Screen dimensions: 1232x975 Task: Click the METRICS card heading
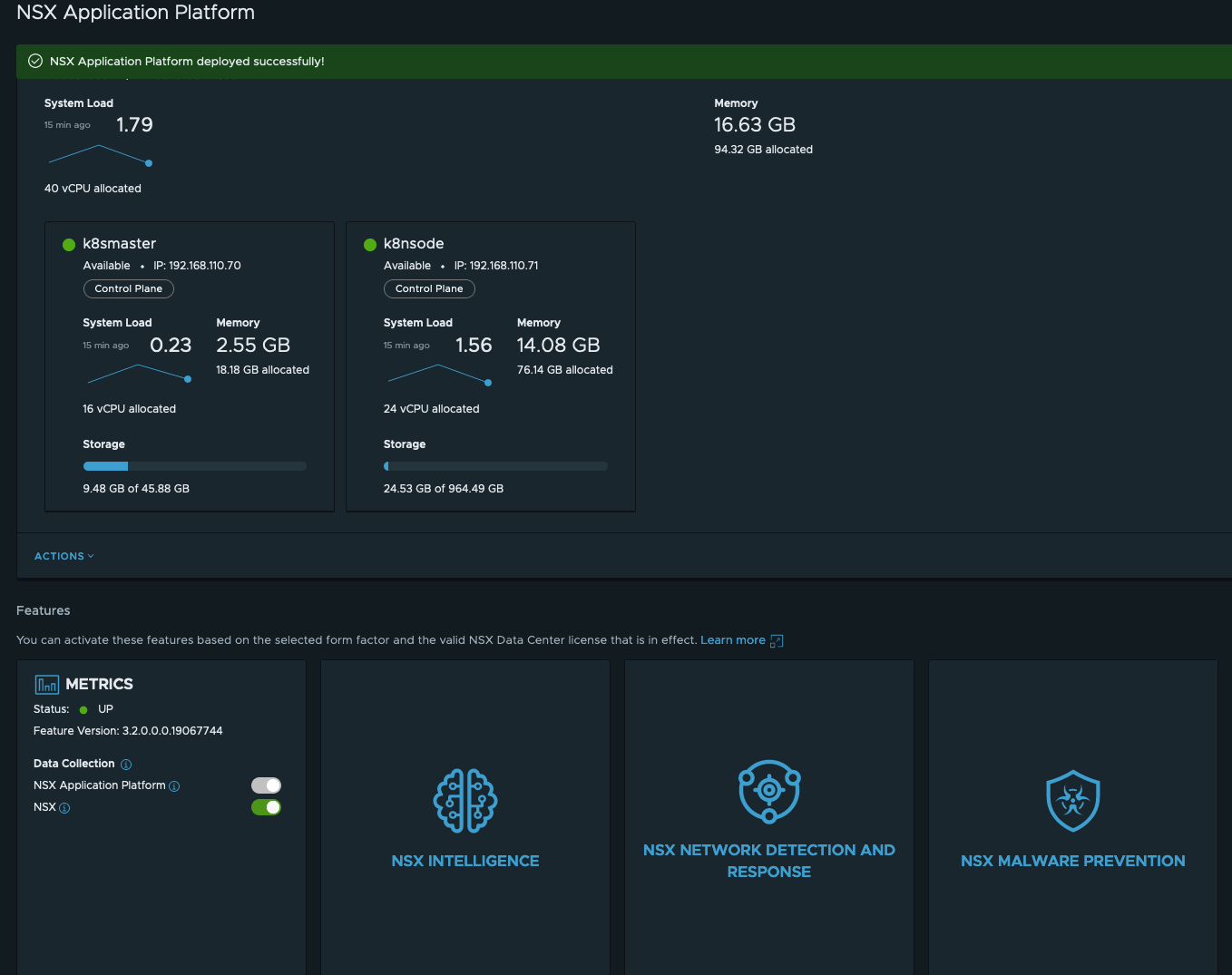[99, 684]
